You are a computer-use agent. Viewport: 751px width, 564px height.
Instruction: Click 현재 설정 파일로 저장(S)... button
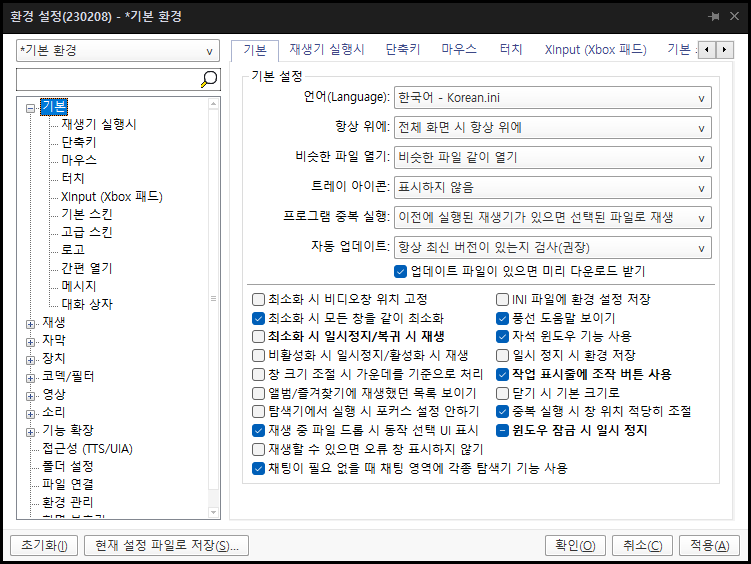coord(166,545)
